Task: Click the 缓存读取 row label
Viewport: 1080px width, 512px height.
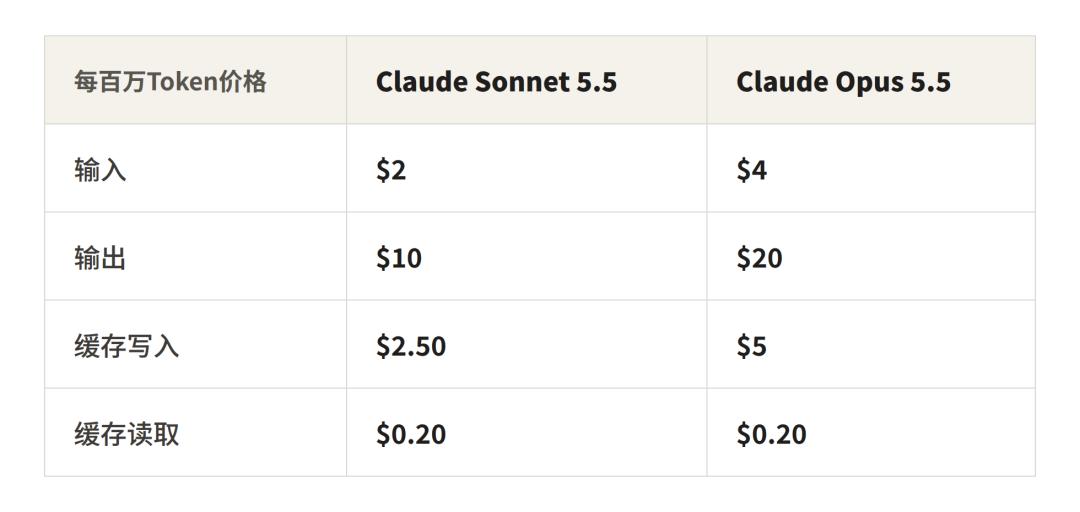Action: tap(126, 434)
